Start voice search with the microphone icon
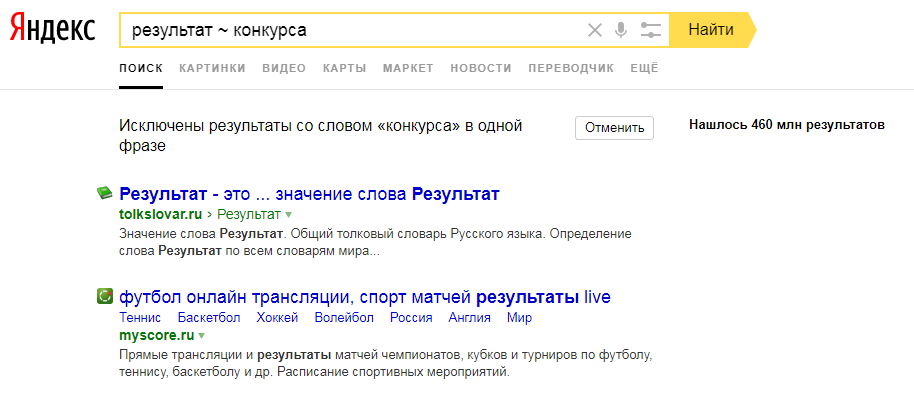 621,30
